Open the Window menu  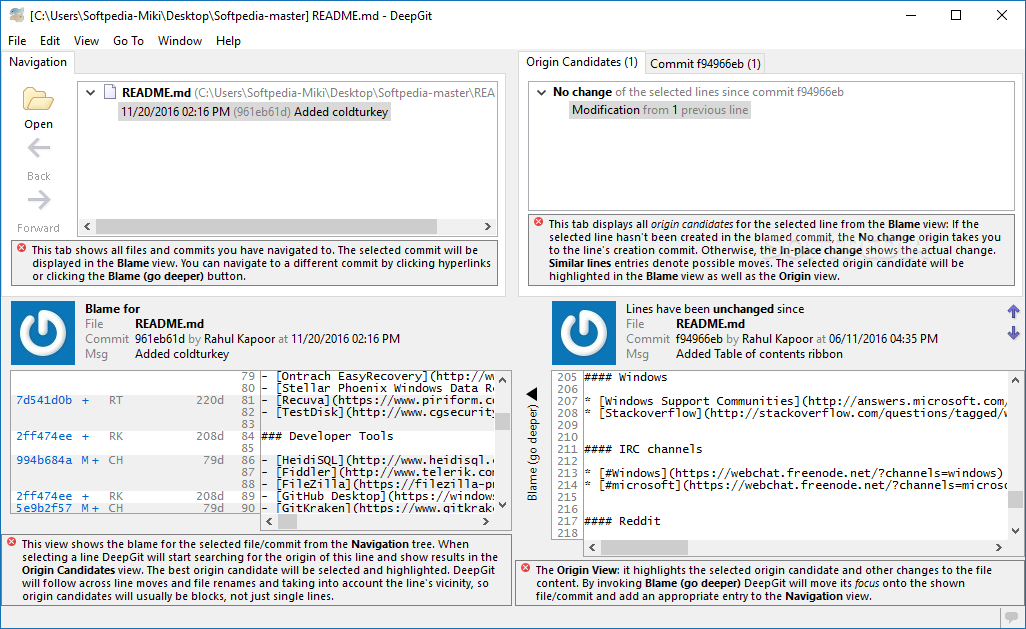180,41
